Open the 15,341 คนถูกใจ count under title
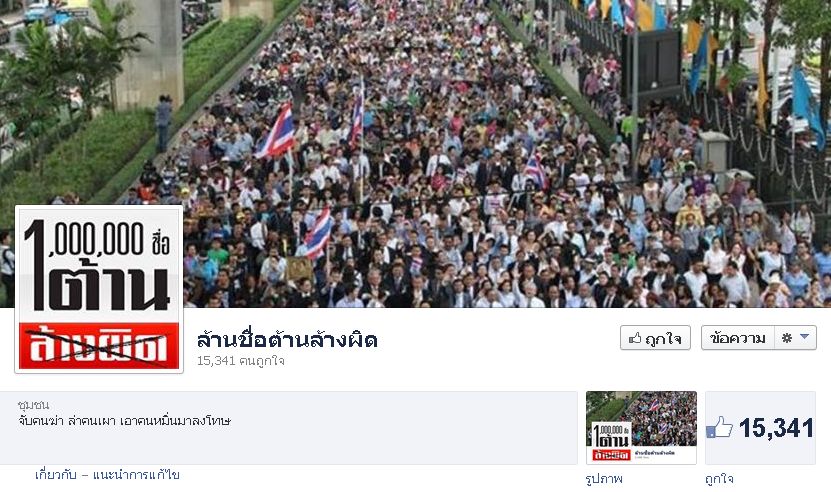The image size is (831, 492). pyautogui.click(x=241, y=361)
